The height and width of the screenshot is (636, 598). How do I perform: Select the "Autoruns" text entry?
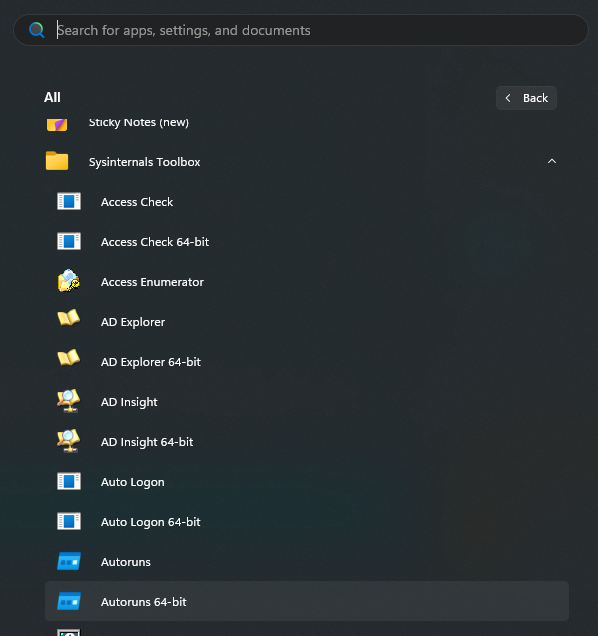pyautogui.click(x=125, y=562)
